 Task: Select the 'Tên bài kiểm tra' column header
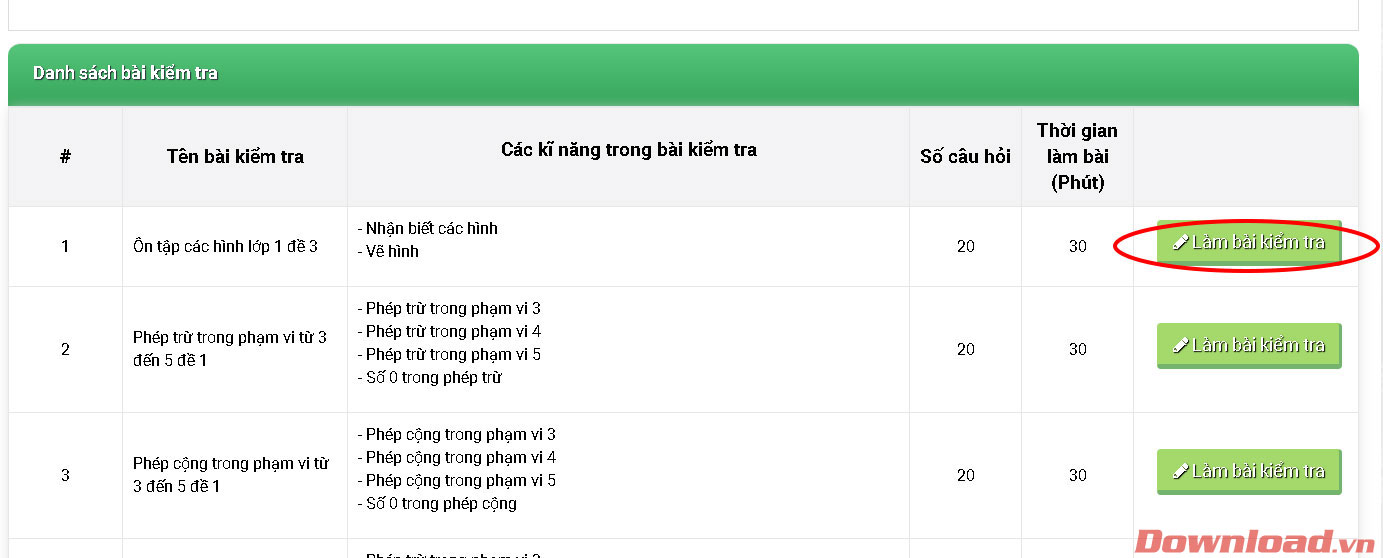(235, 156)
